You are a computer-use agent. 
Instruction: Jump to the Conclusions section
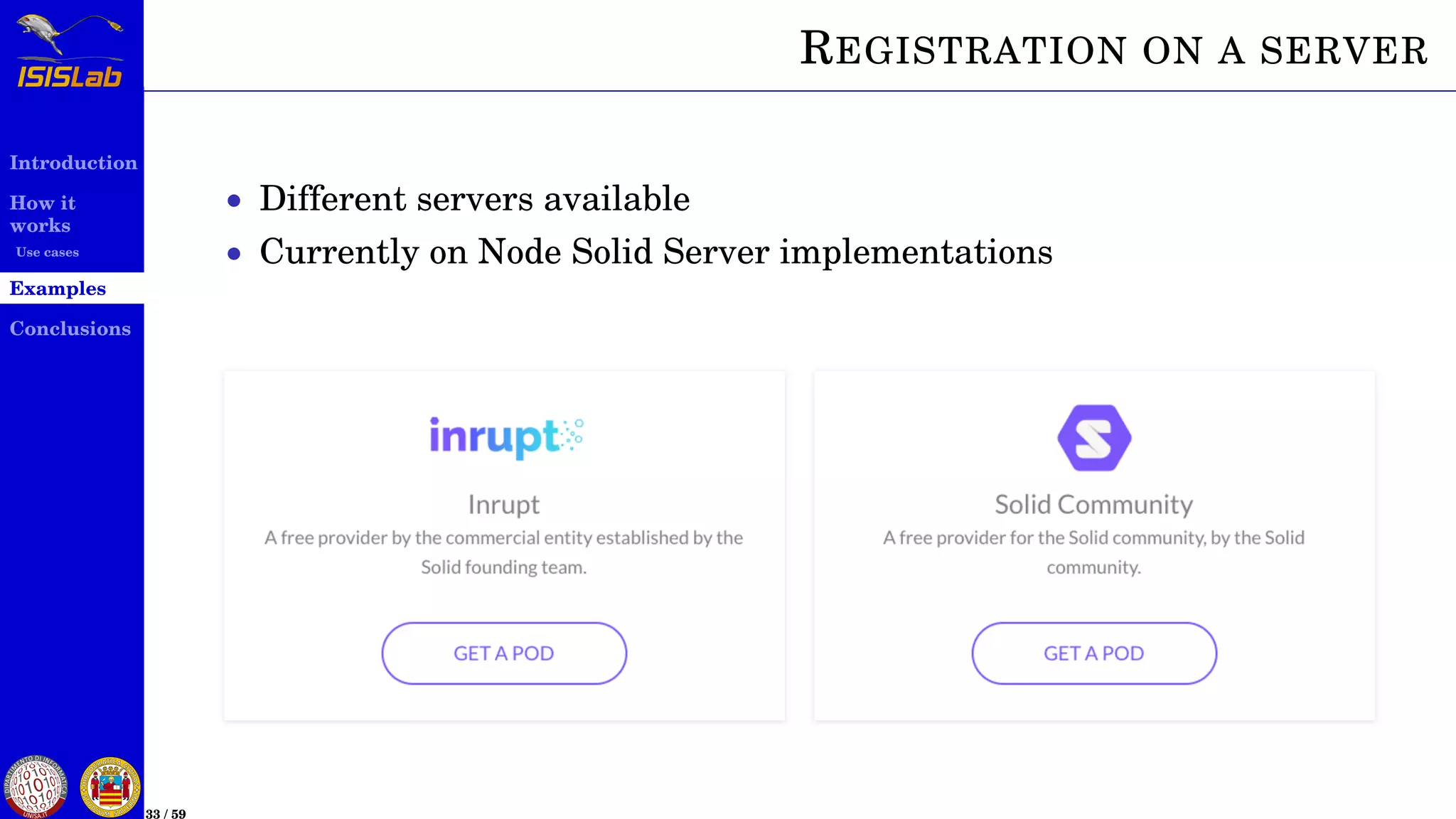(70, 328)
